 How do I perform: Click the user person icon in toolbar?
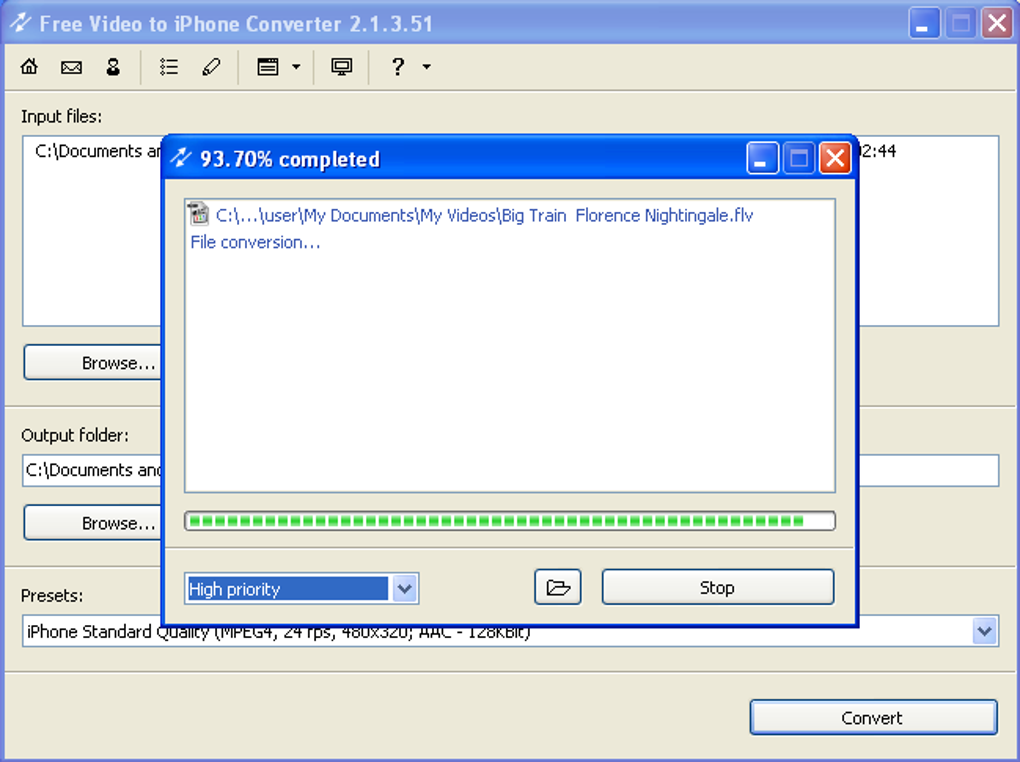[113, 66]
